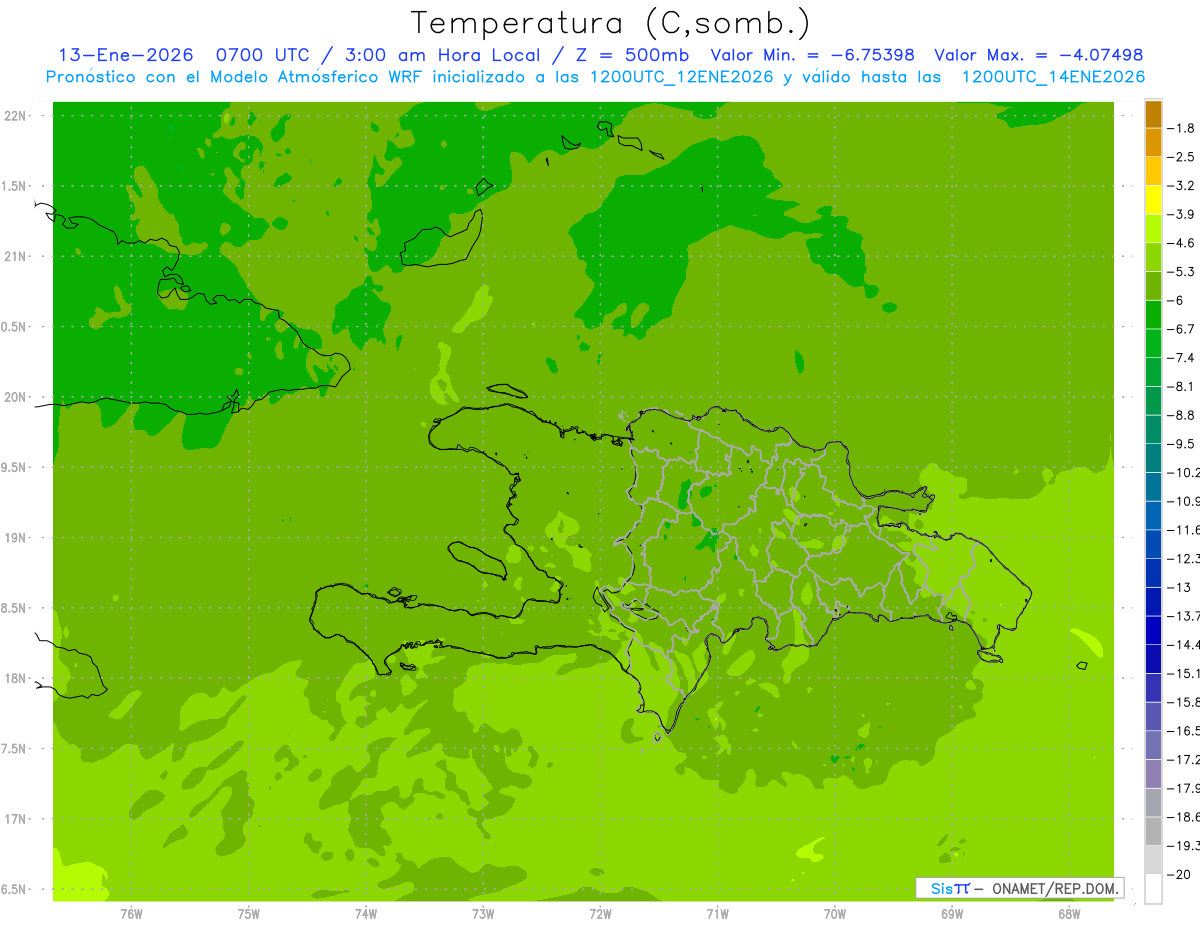Viewport: 1200px width, 927px height.
Task: Click the legend value '-7.4'
Action: click(x=1181, y=358)
